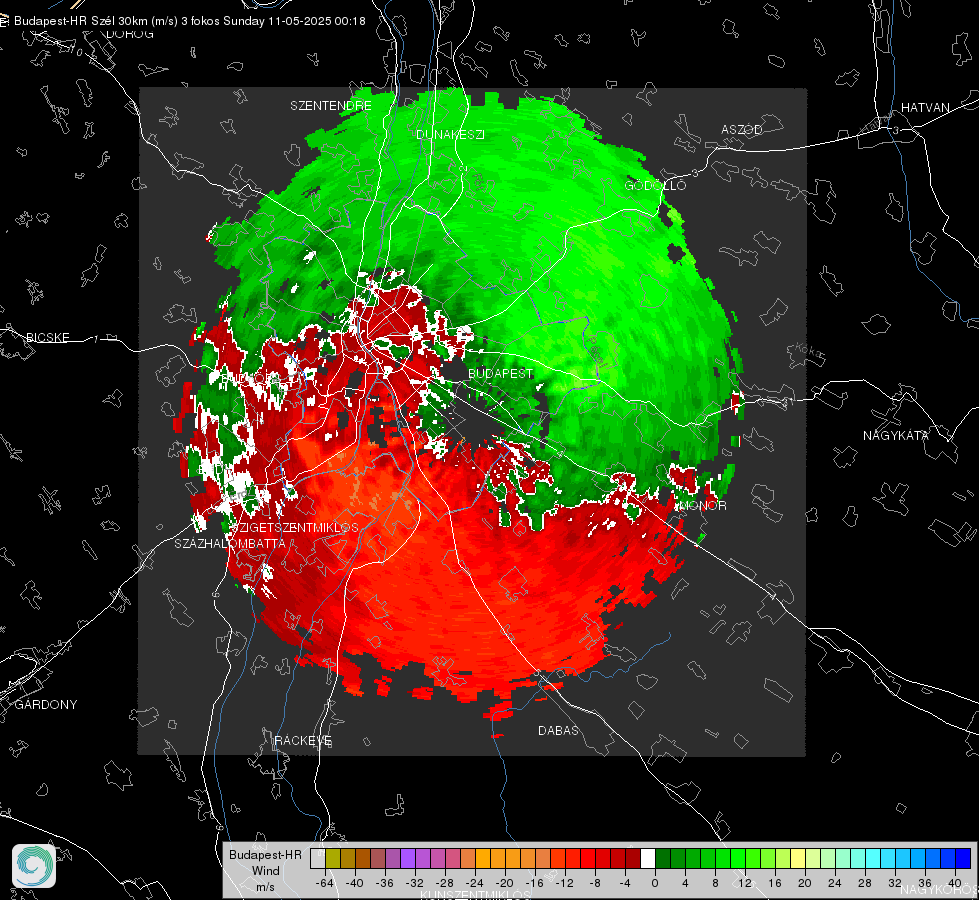This screenshot has width=979, height=900.
Task: Click the 'm/s' unit label in legend
Action: coord(265,887)
